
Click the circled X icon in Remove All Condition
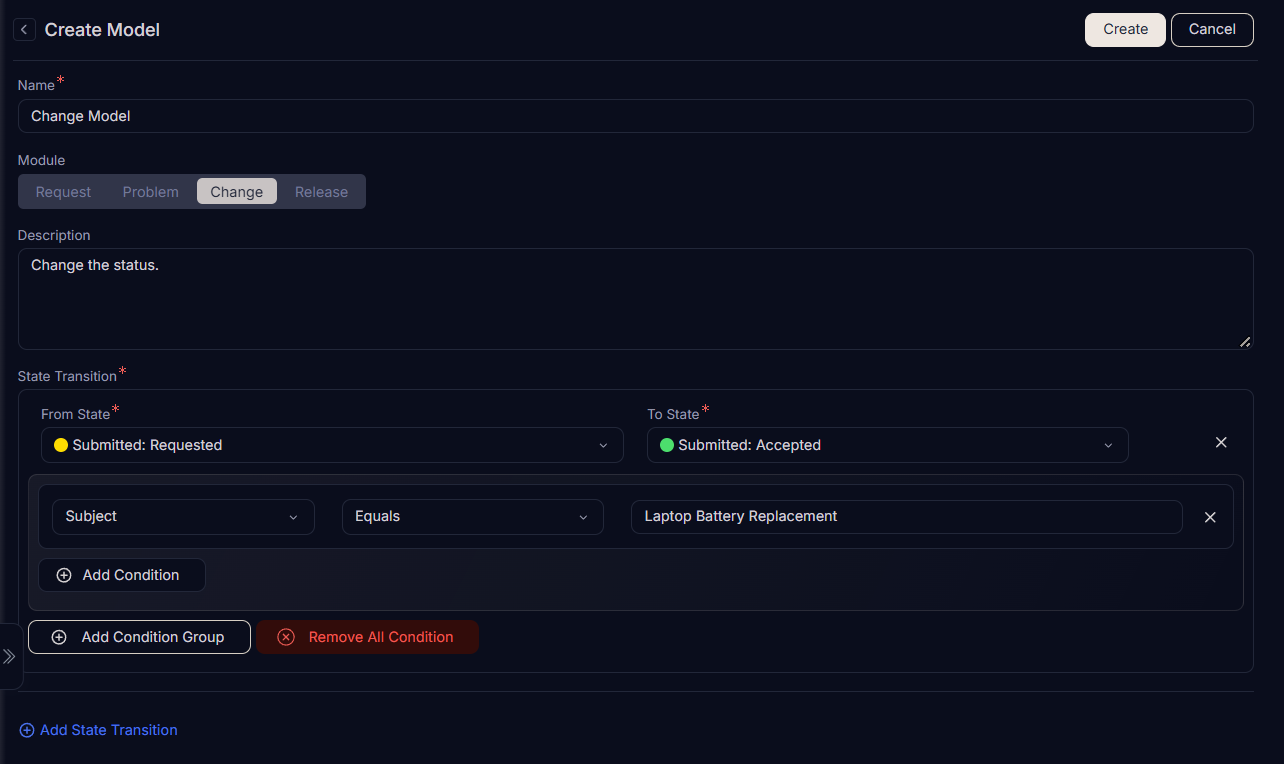(x=286, y=637)
